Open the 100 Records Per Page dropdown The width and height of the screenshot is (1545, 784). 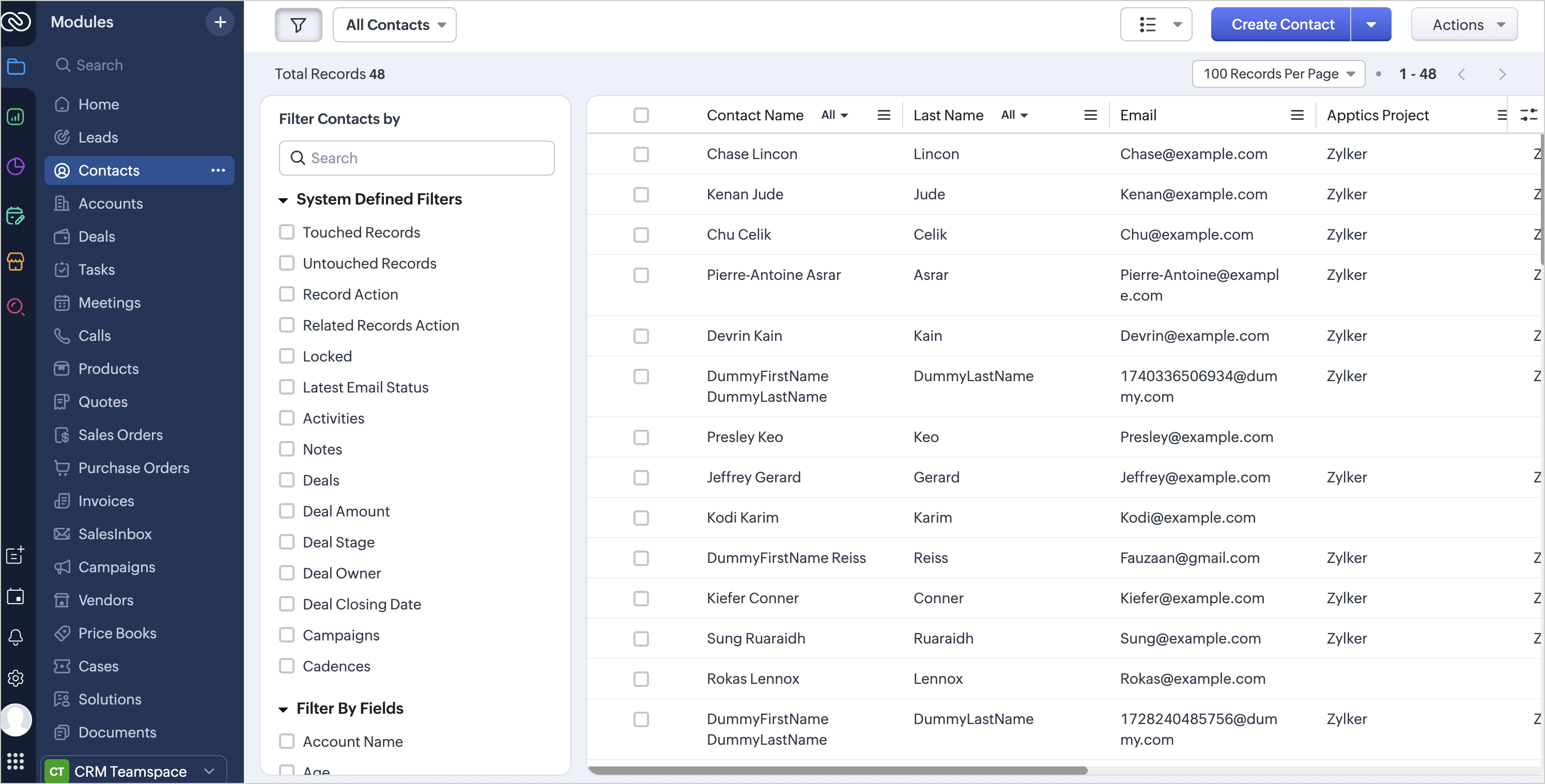pyautogui.click(x=1278, y=74)
